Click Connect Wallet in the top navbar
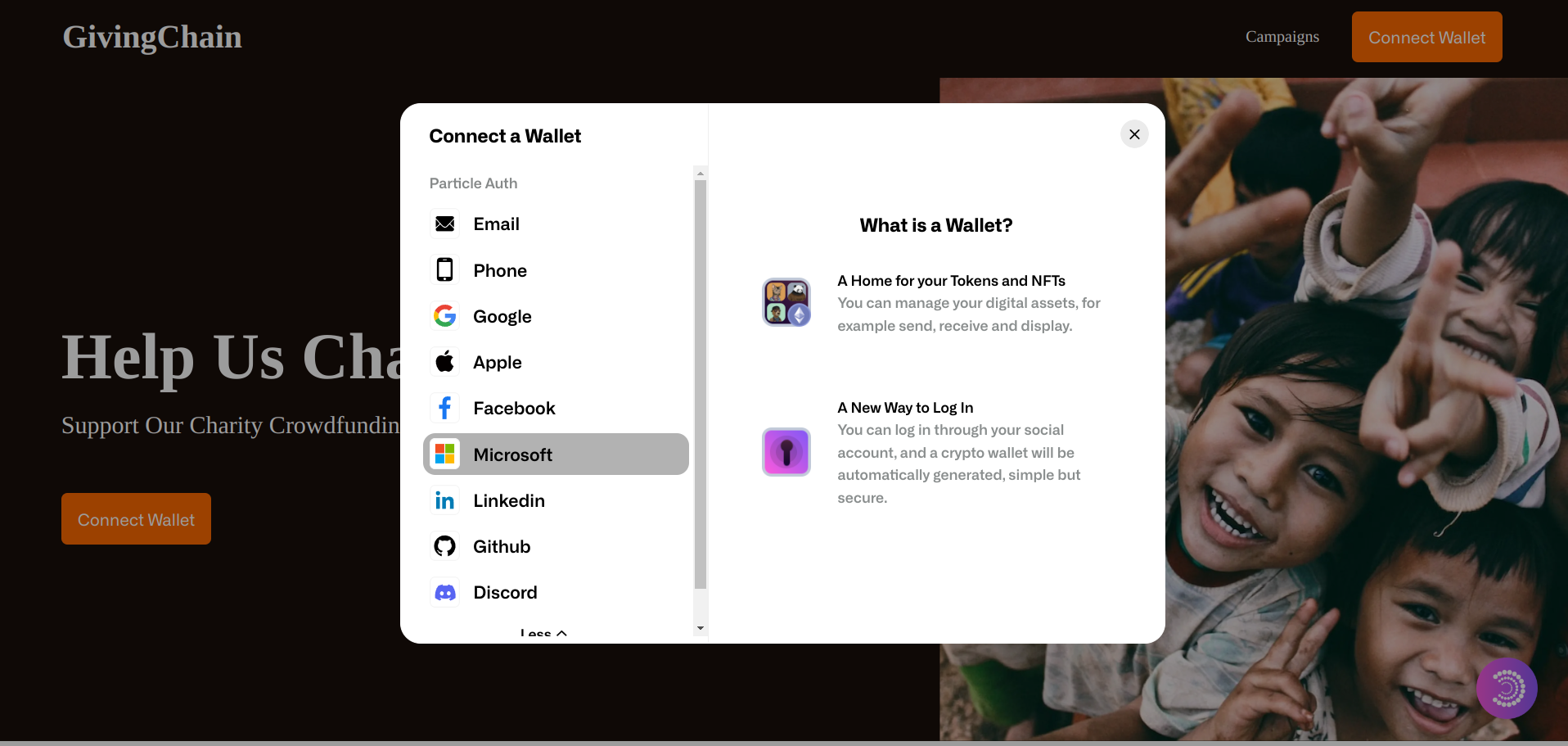Viewport: 1568px width, 746px height. point(1426,37)
